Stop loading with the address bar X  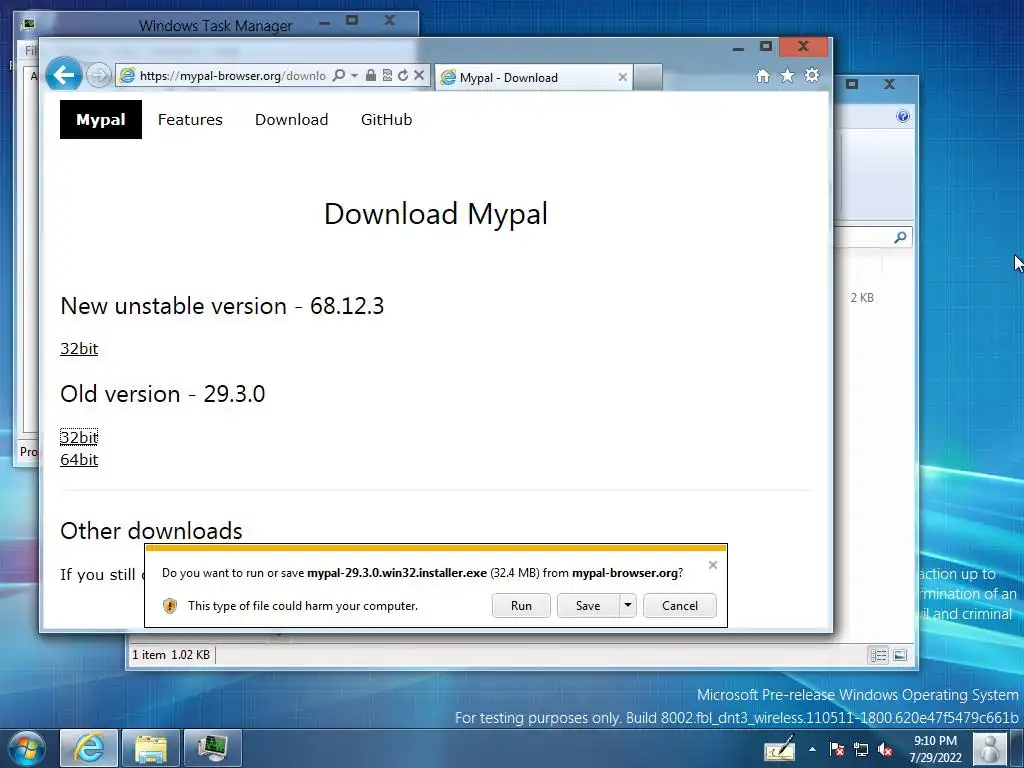pos(419,76)
